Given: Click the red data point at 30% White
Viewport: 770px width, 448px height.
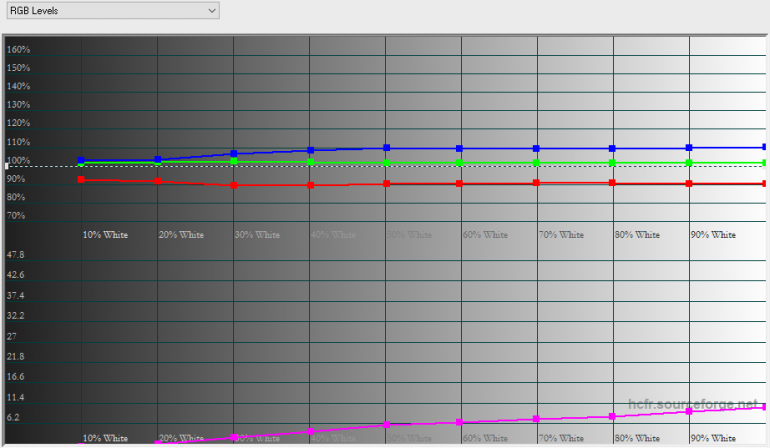Looking at the screenshot, I should 234,185.
